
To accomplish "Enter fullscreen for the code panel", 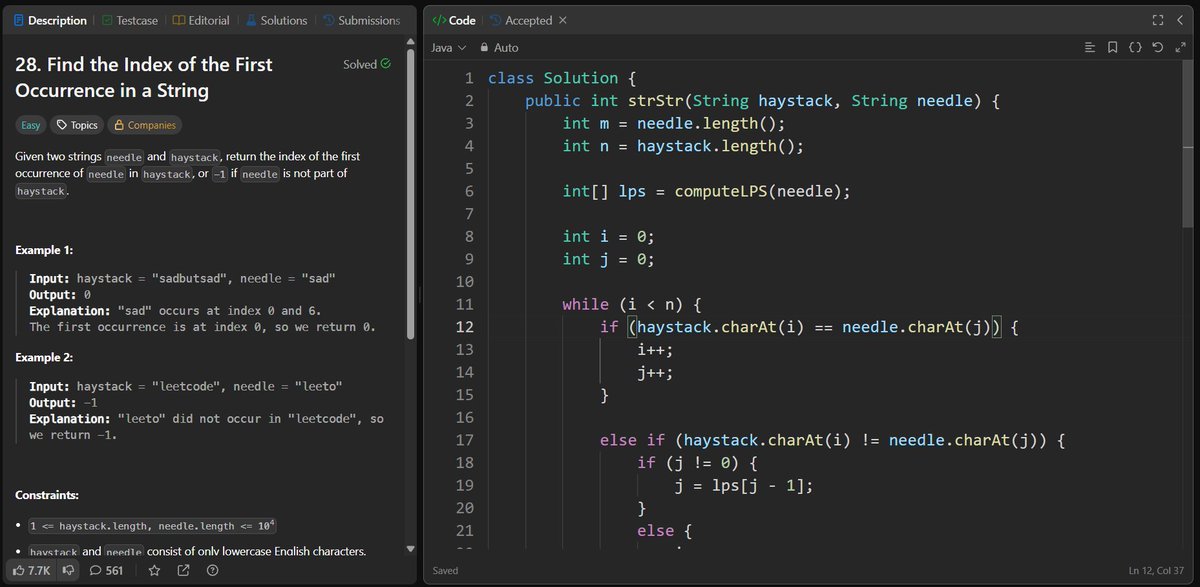I will [x=1158, y=20].
